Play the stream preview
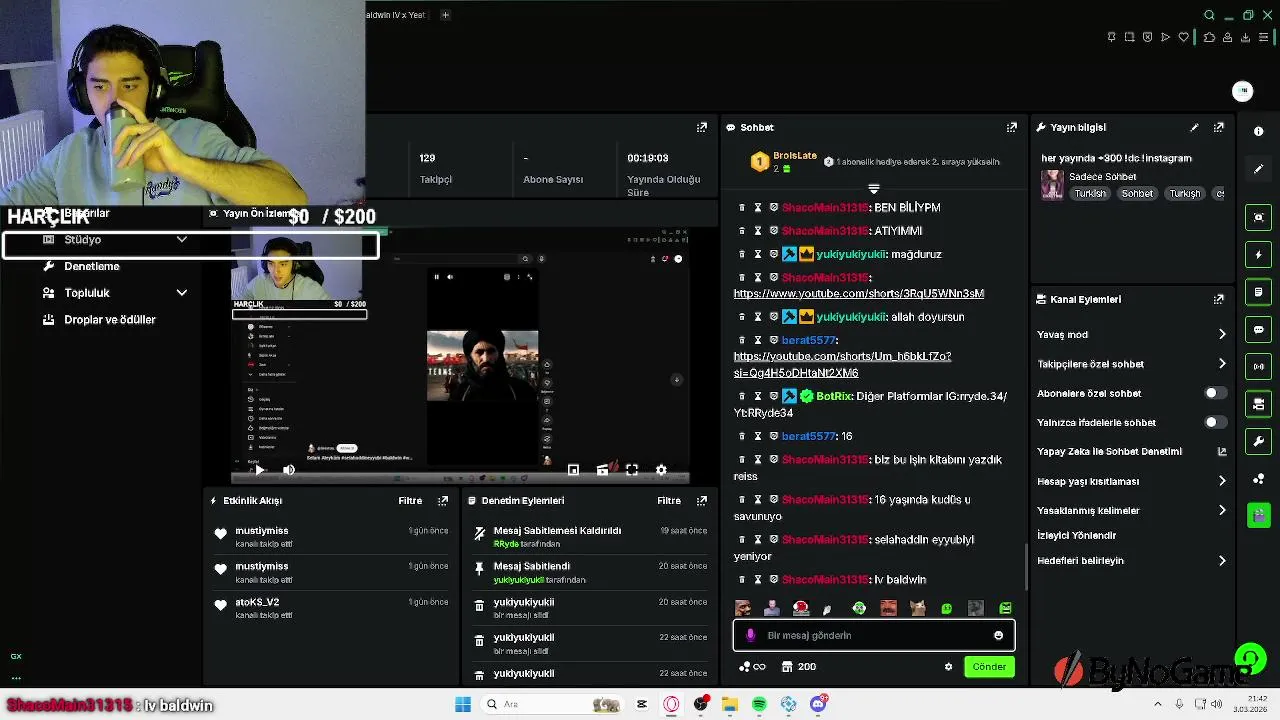The height and width of the screenshot is (720, 1280). 259,470
